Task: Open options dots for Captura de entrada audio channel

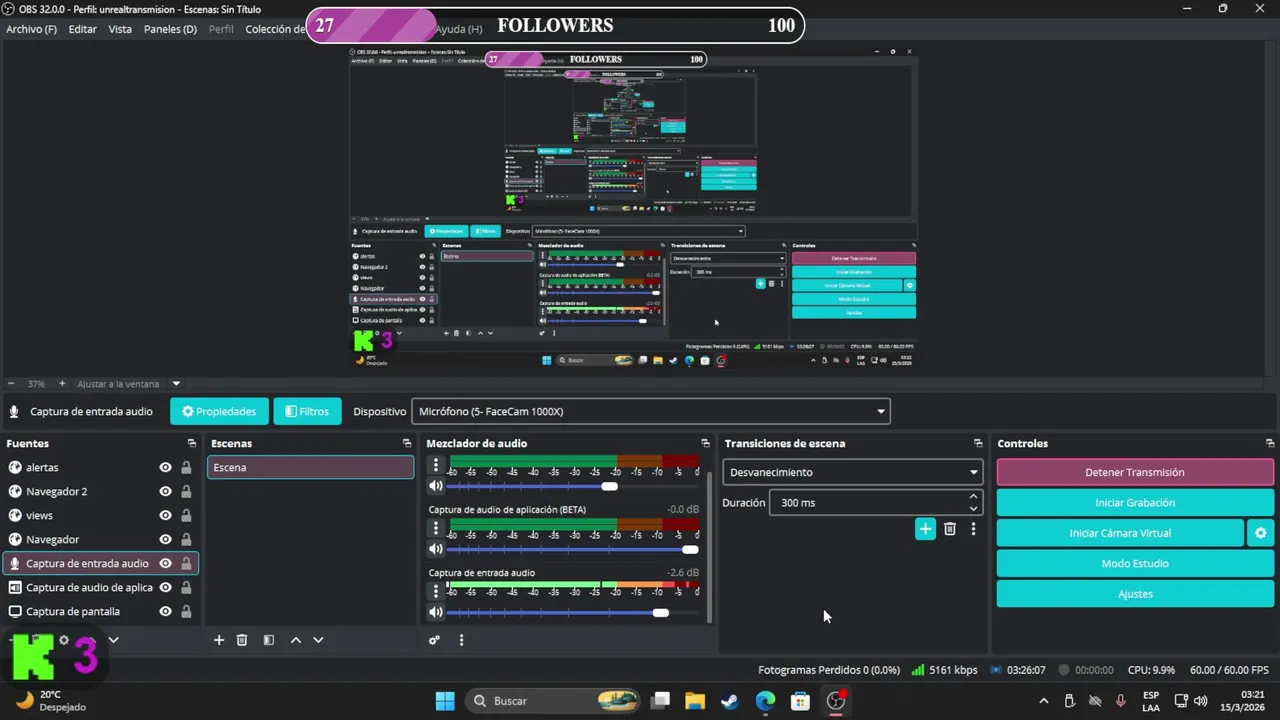Action: click(436, 590)
